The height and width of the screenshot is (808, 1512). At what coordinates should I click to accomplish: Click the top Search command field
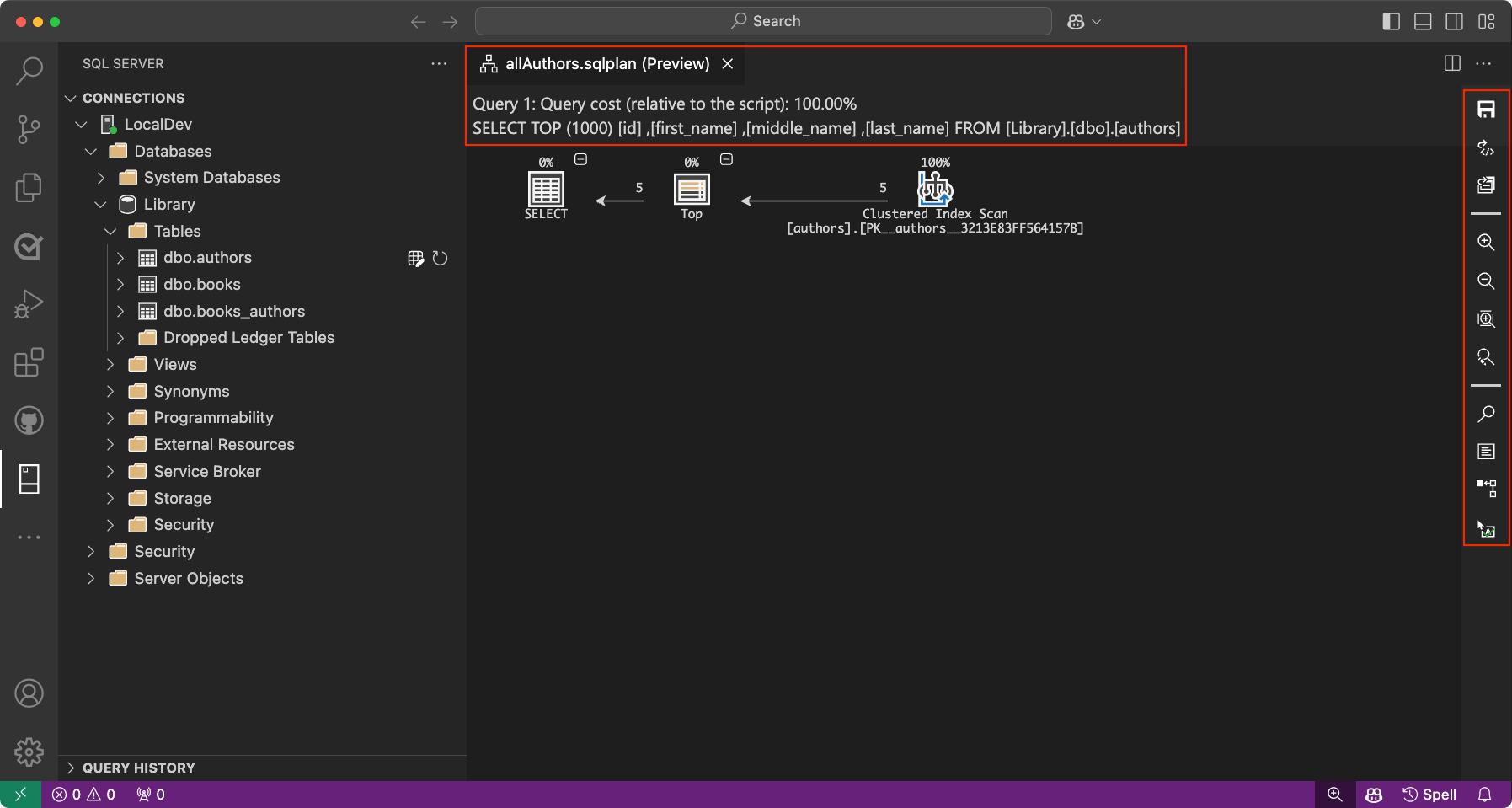coord(763,21)
